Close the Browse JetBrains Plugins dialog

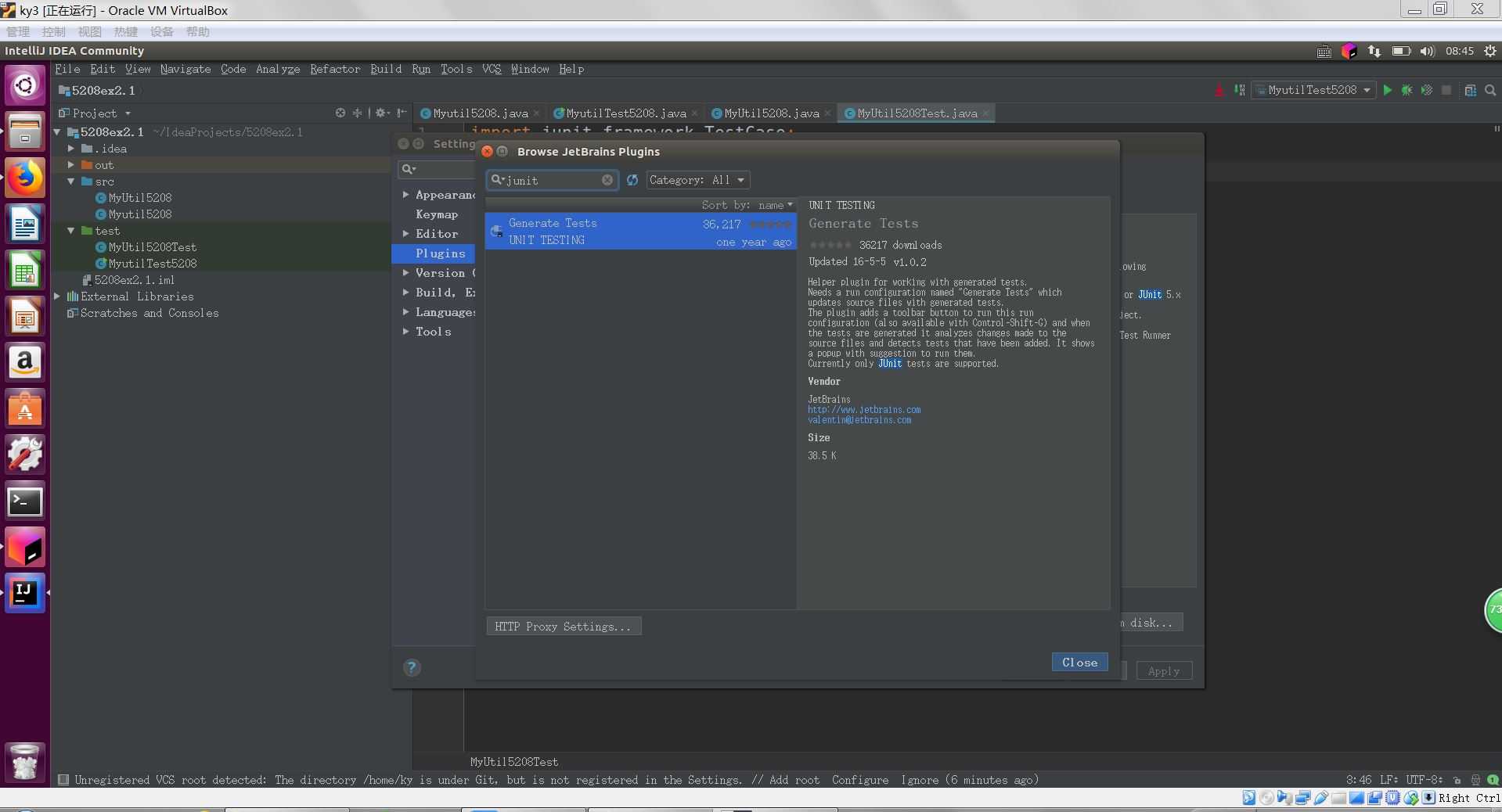click(1079, 663)
